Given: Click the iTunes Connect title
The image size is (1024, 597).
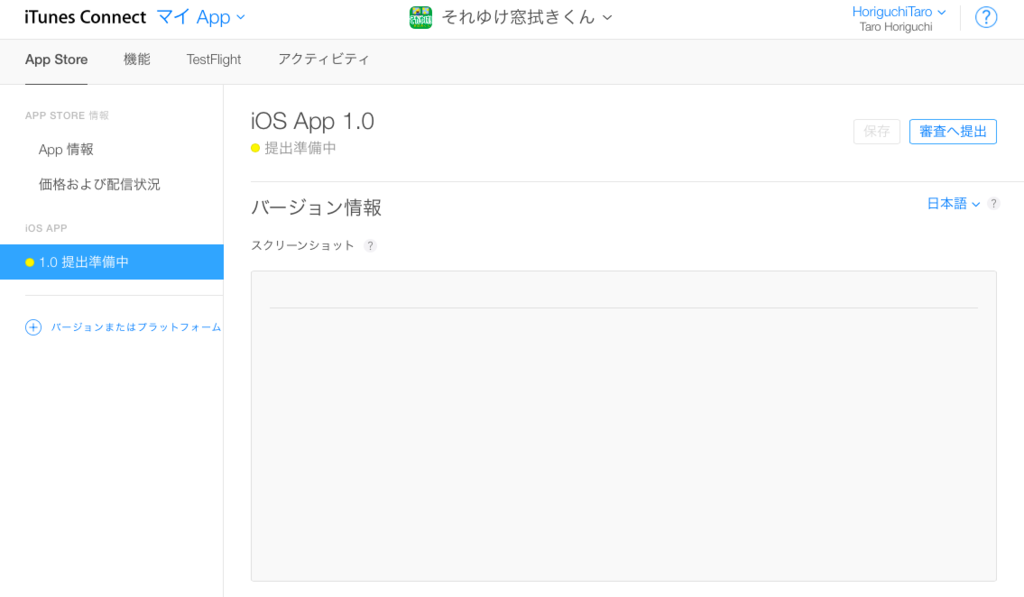Looking at the screenshot, I should pos(85,18).
